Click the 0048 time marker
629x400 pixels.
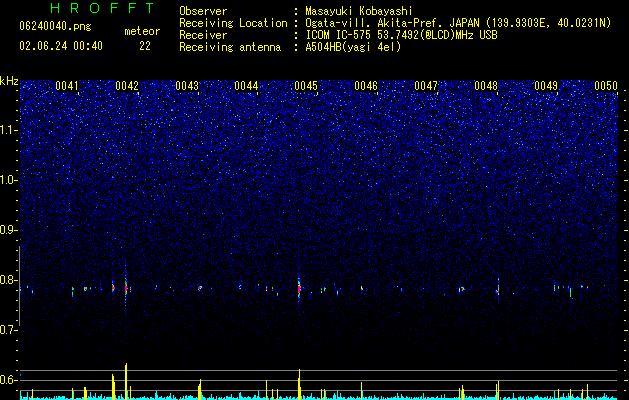click(486, 86)
